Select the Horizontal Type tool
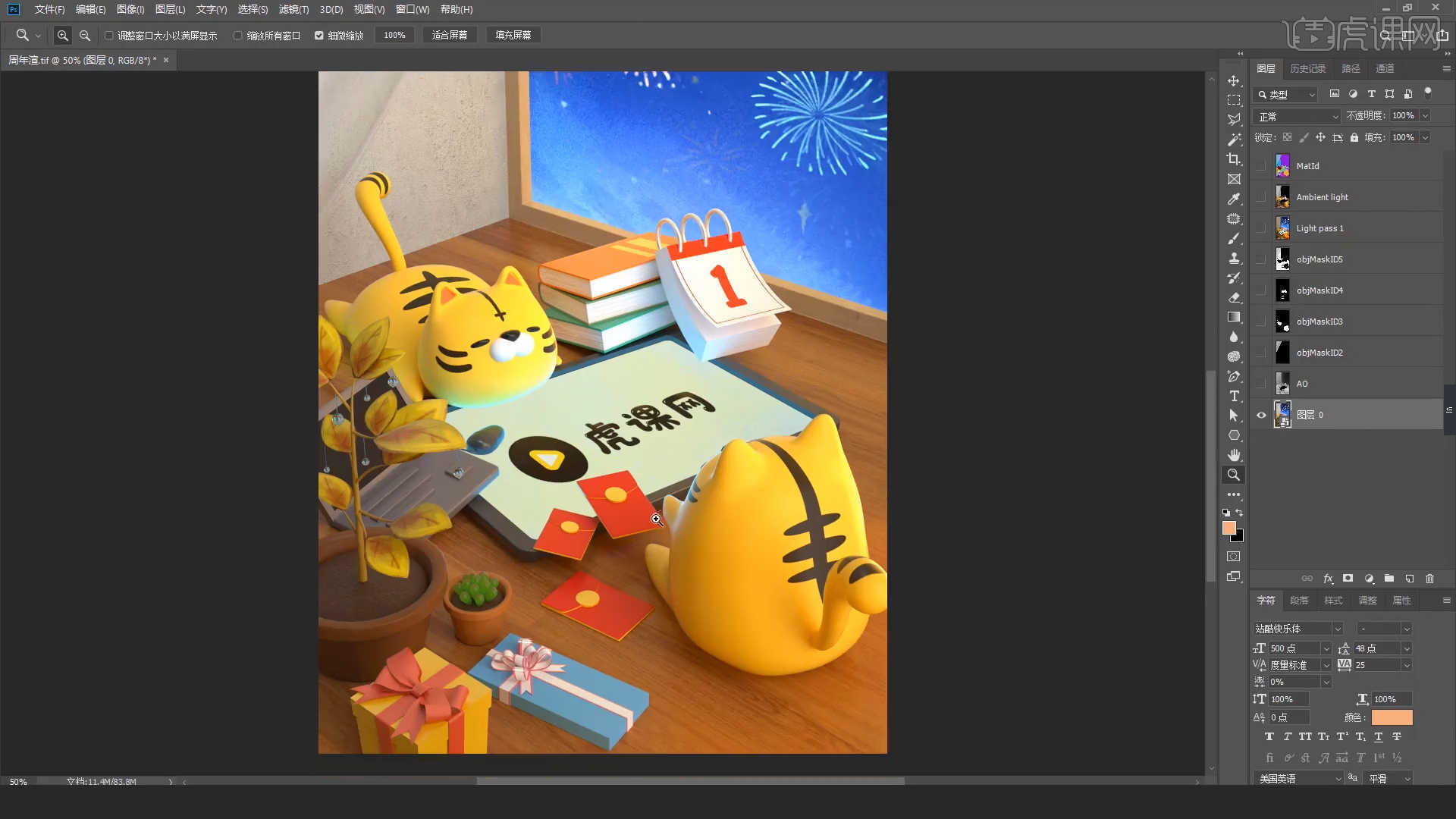This screenshot has height=819, width=1456. click(x=1234, y=396)
